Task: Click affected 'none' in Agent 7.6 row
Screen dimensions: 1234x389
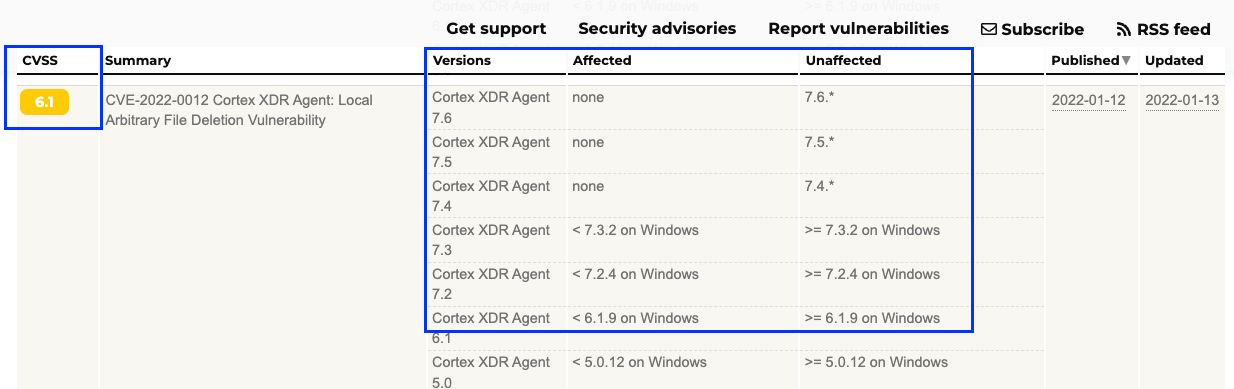Action: click(588, 98)
